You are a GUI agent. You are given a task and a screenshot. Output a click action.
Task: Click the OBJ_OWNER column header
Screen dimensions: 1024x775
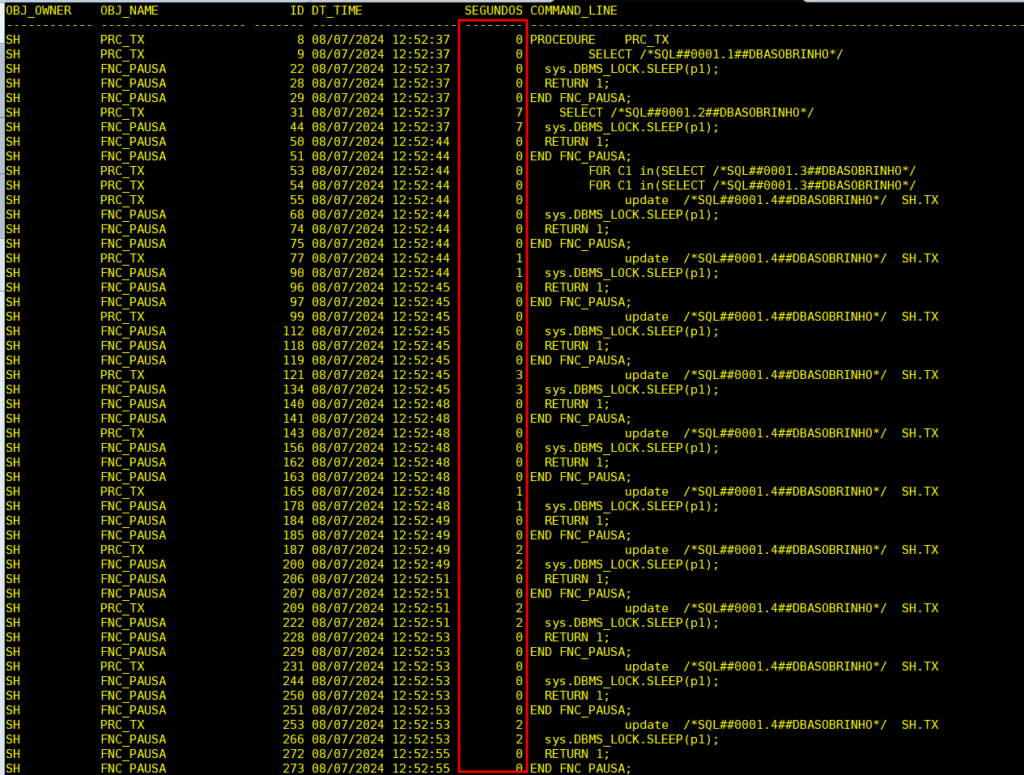[38, 10]
